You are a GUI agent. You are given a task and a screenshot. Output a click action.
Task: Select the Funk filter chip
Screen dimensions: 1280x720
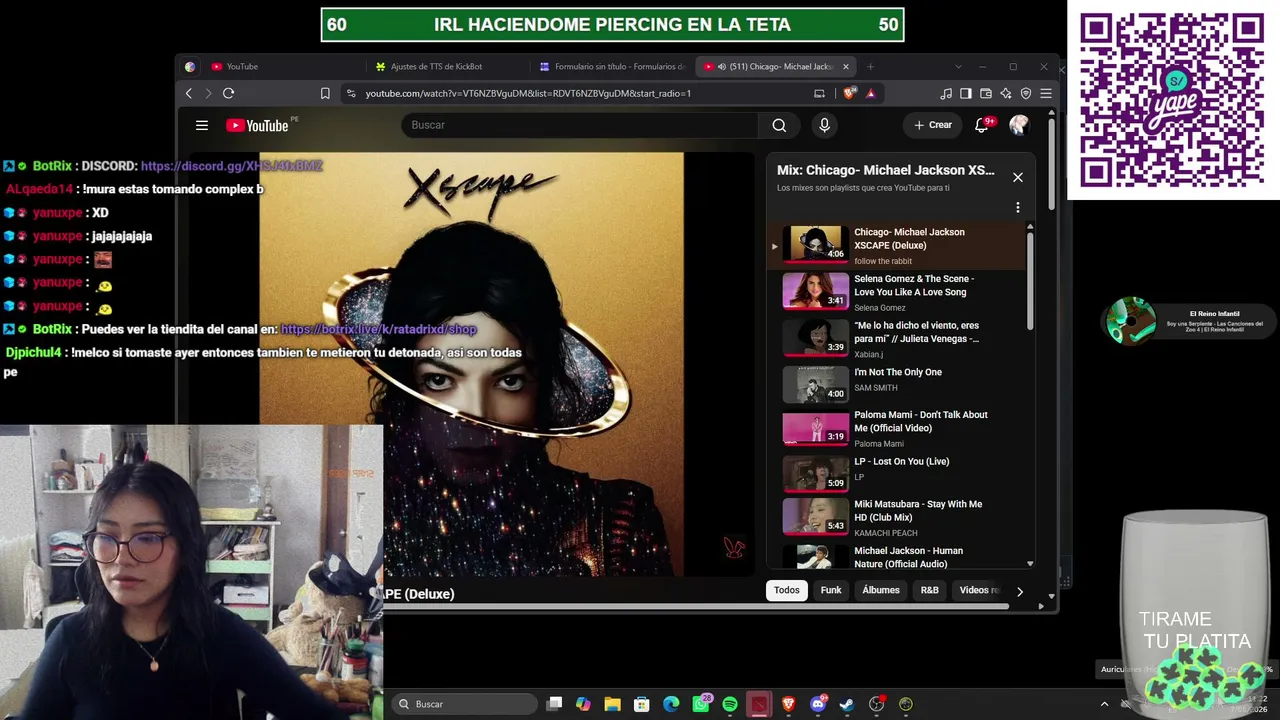831,590
